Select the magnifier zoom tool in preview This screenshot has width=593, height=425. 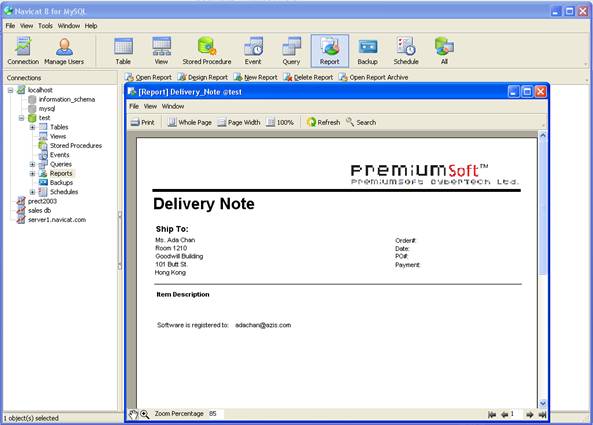[144, 414]
